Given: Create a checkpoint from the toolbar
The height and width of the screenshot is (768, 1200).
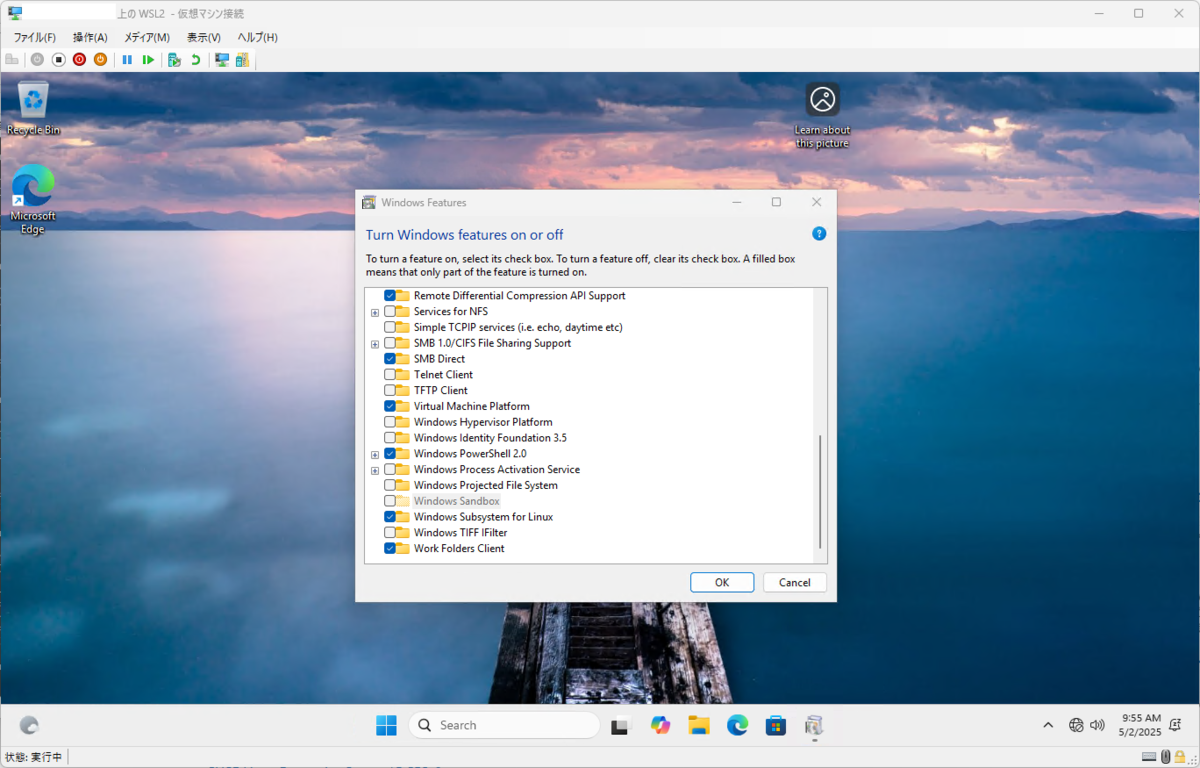Looking at the screenshot, I should [174, 60].
